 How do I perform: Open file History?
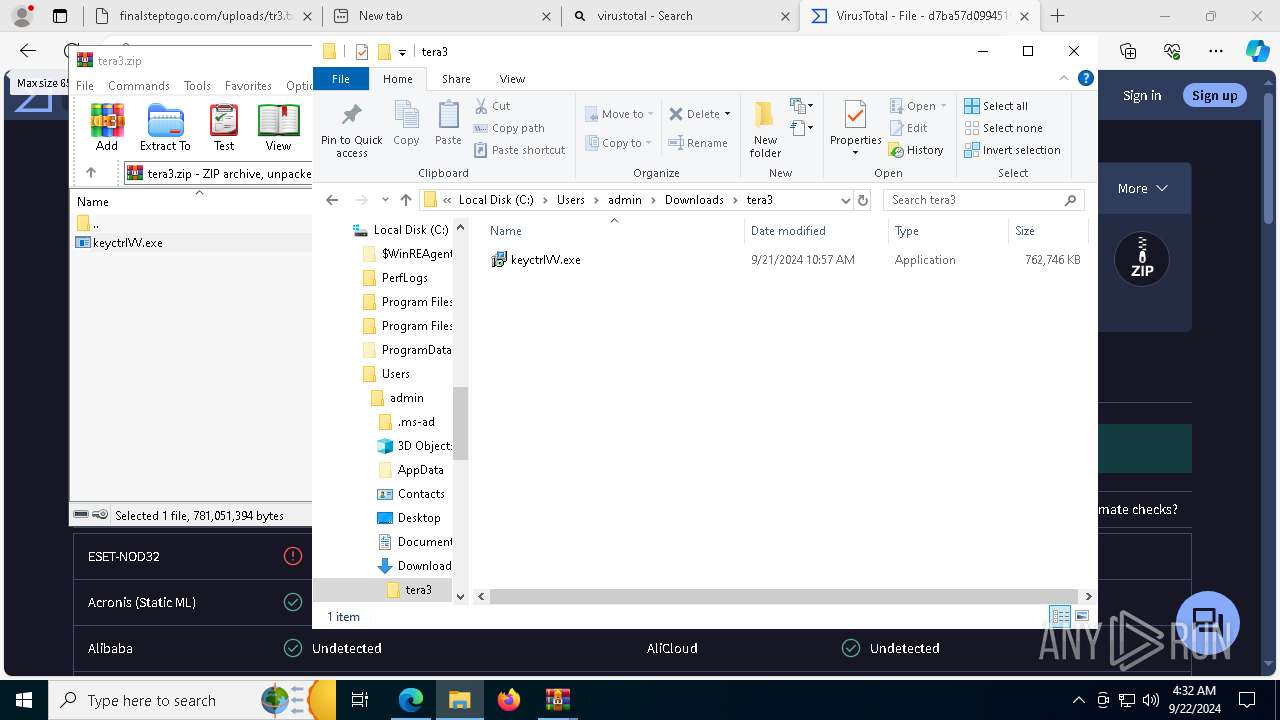point(916,150)
